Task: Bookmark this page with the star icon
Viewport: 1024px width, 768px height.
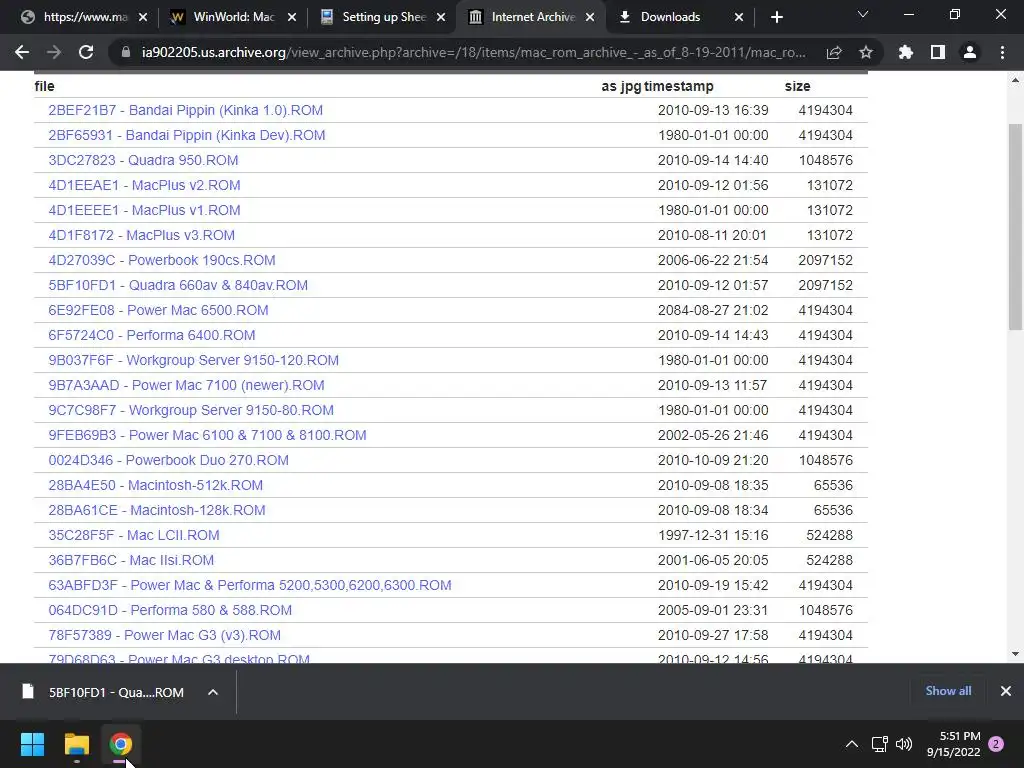Action: [866, 52]
